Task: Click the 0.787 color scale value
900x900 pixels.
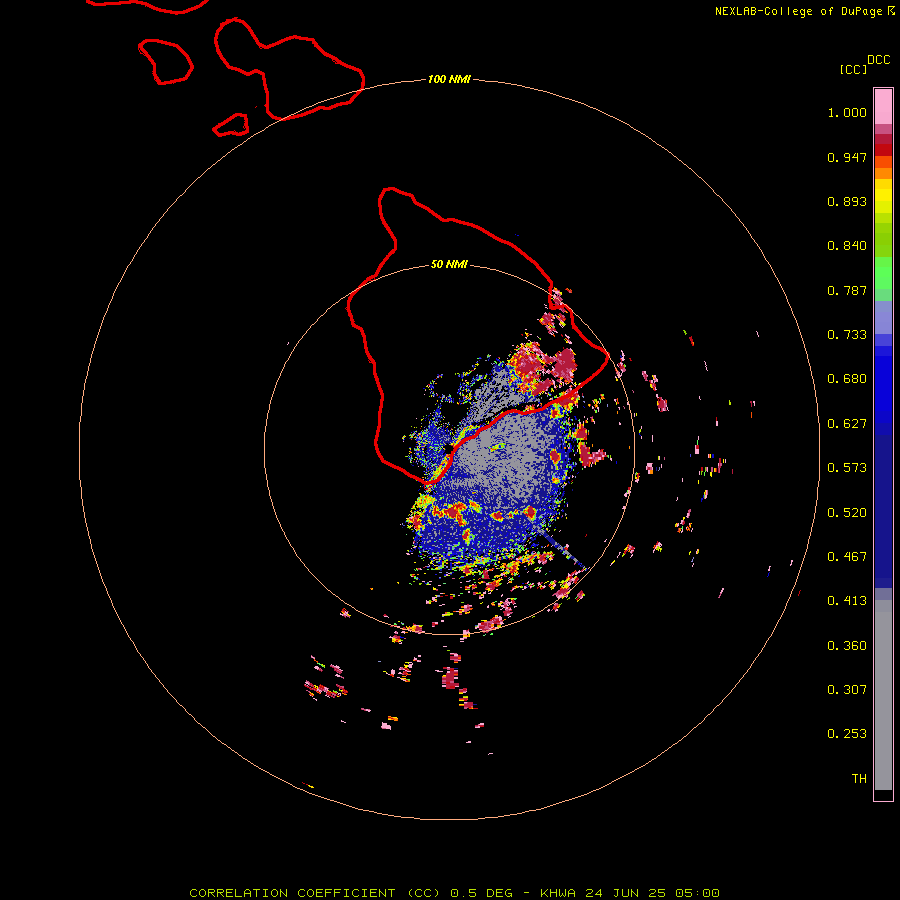Action: pos(847,290)
